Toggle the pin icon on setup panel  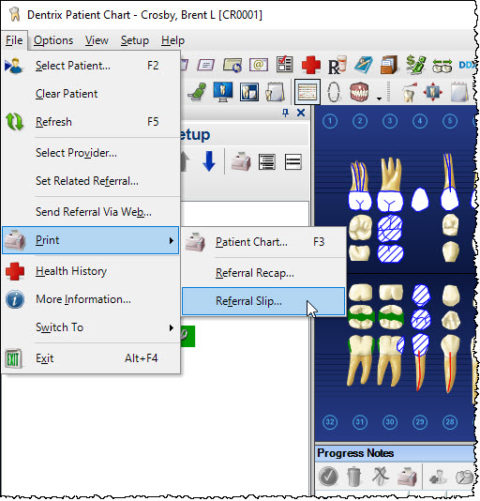point(285,113)
